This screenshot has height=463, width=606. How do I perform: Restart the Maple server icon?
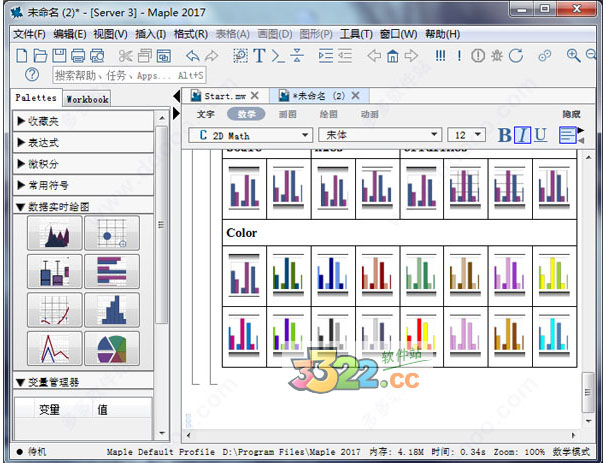coord(516,56)
